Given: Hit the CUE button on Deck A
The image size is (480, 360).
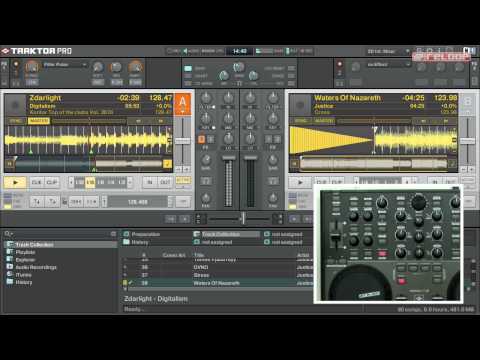Looking at the screenshot, I should coord(36,182).
